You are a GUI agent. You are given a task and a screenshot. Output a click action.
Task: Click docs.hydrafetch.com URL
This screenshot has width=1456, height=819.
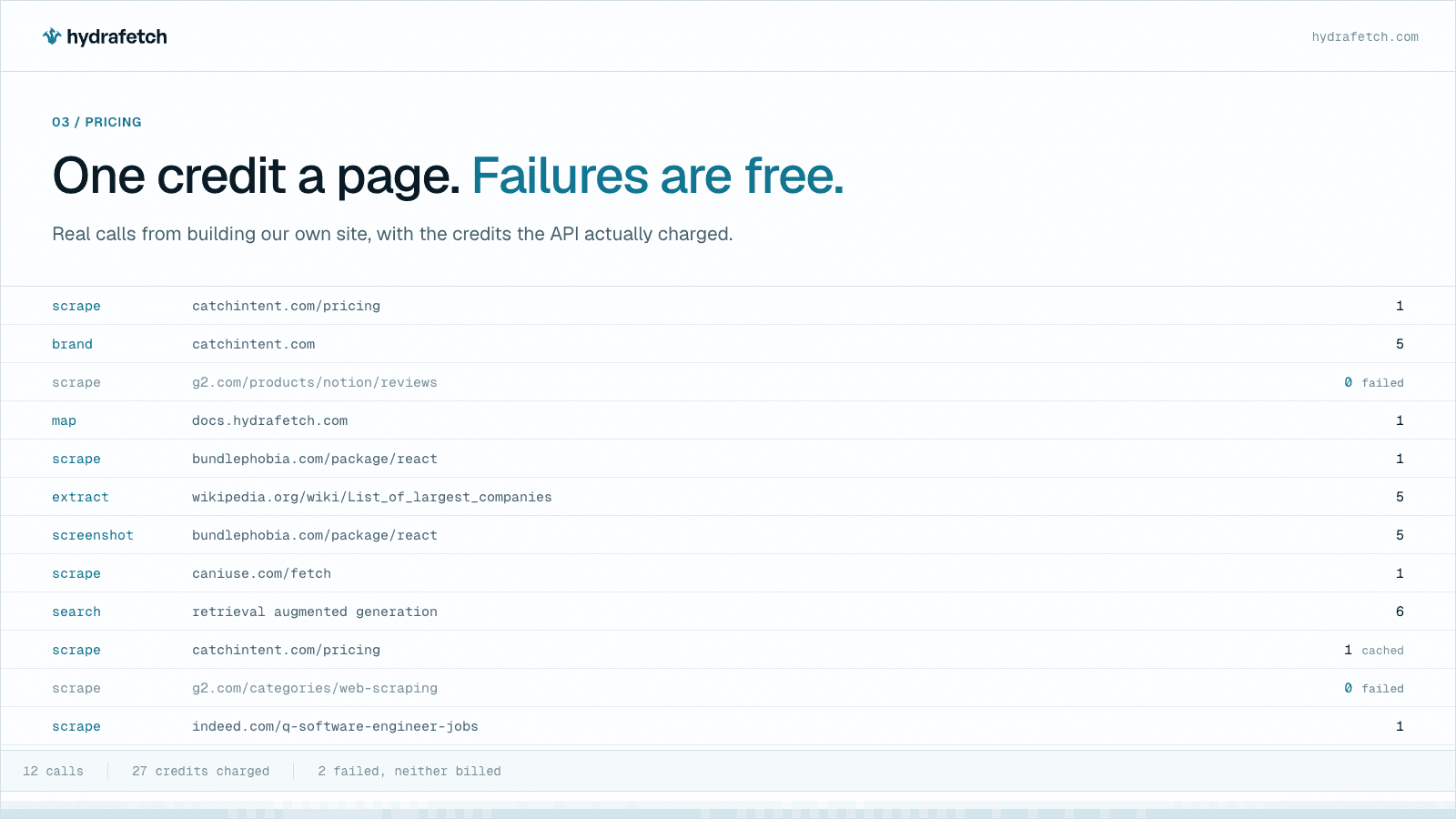point(269,420)
